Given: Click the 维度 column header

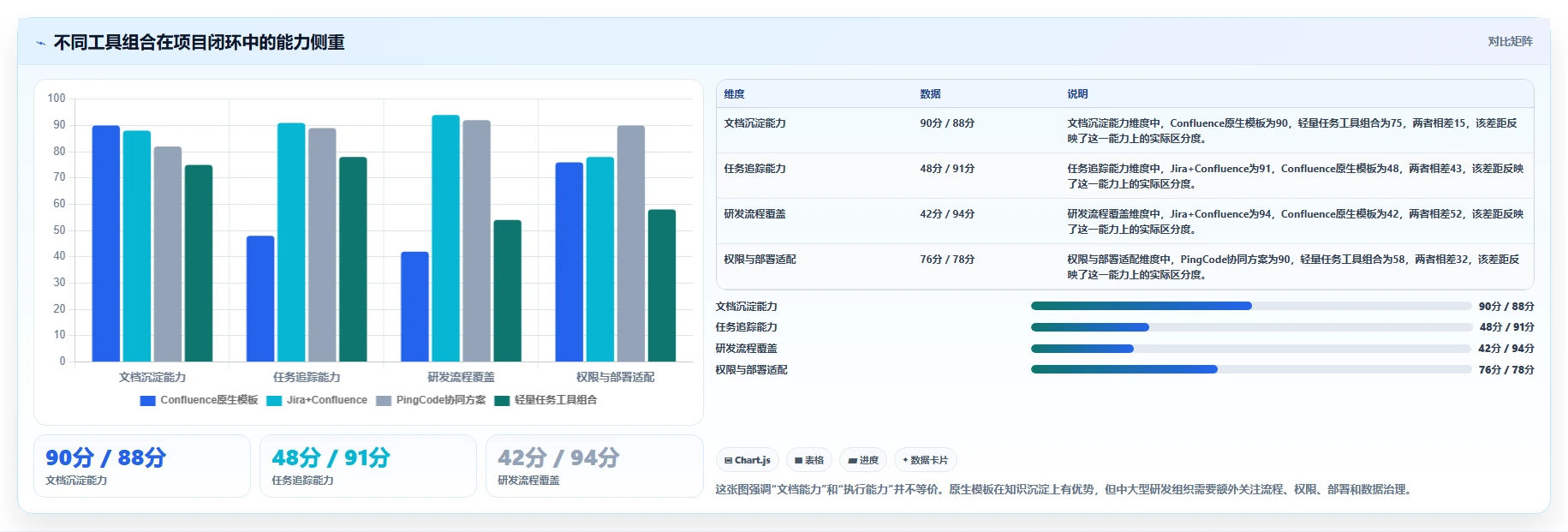Looking at the screenshot, I should (735, 94).
